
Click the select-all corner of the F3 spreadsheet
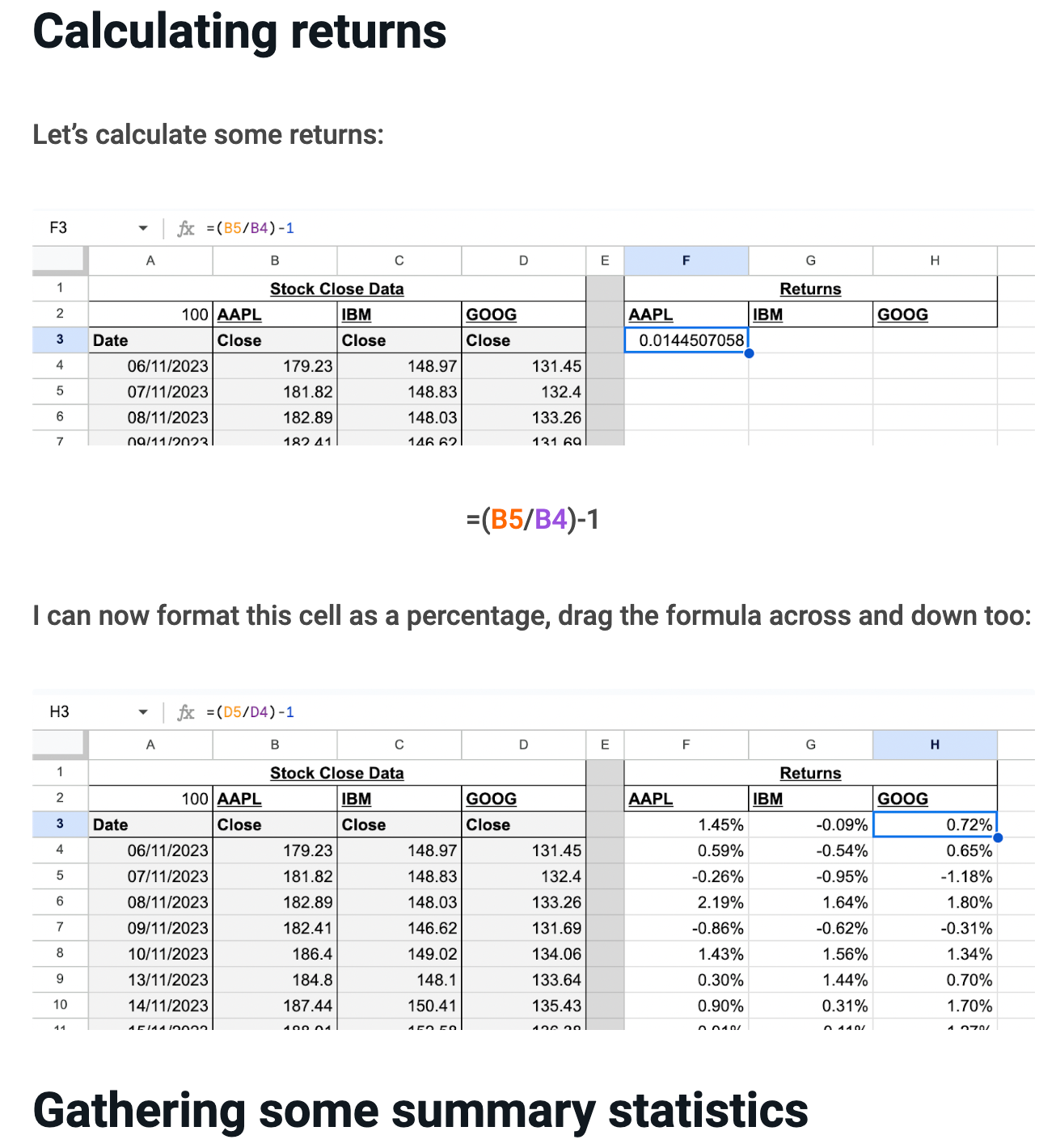click(x=59, y=260)
